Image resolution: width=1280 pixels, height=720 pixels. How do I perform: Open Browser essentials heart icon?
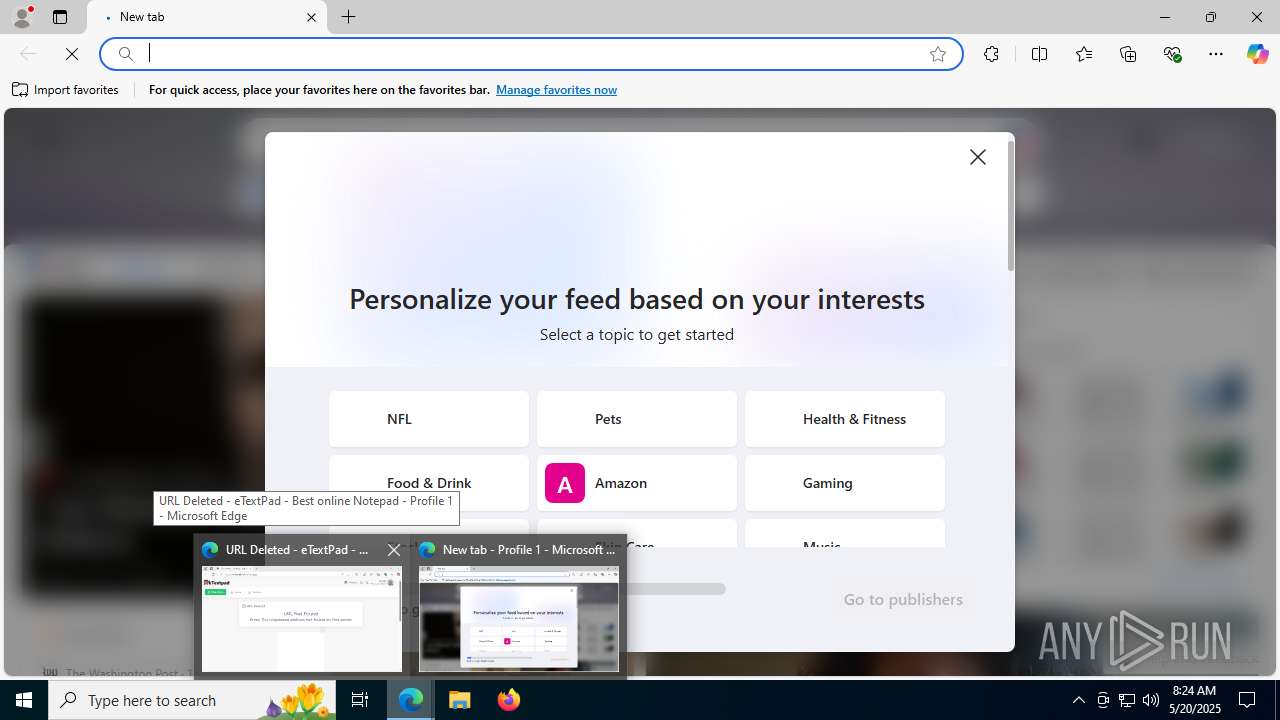point(1172,54)
